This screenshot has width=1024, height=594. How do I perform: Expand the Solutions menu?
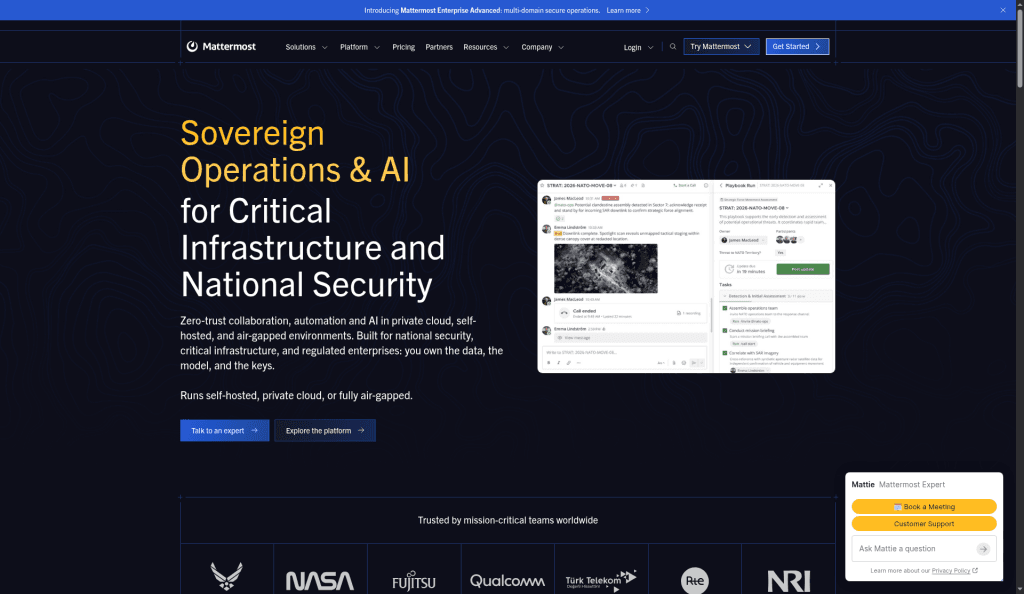pyautogui.click(x=306, y=47)
